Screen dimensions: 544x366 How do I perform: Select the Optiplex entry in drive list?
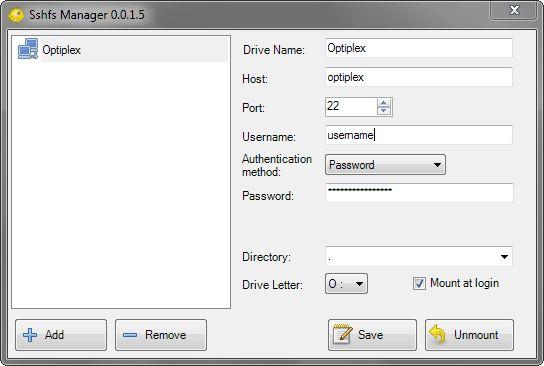pyautogui.click(x=121, y=50)
